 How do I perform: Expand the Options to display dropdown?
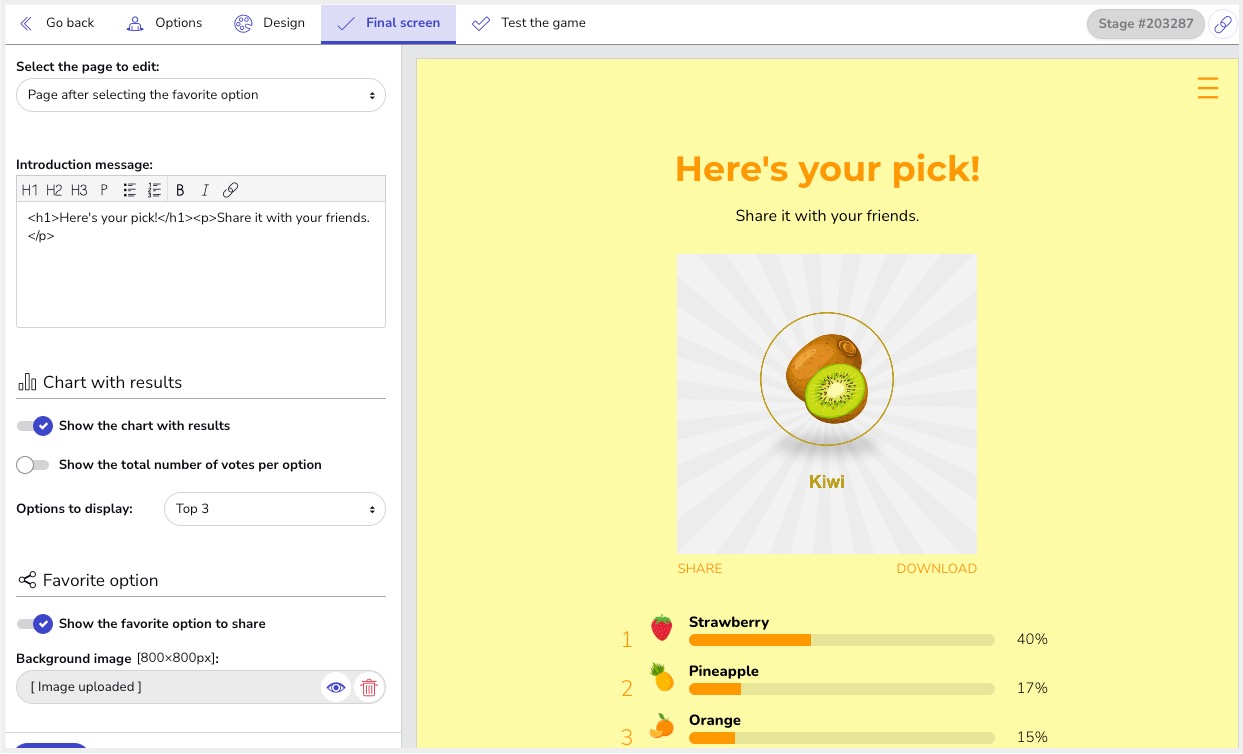point(274,509)
